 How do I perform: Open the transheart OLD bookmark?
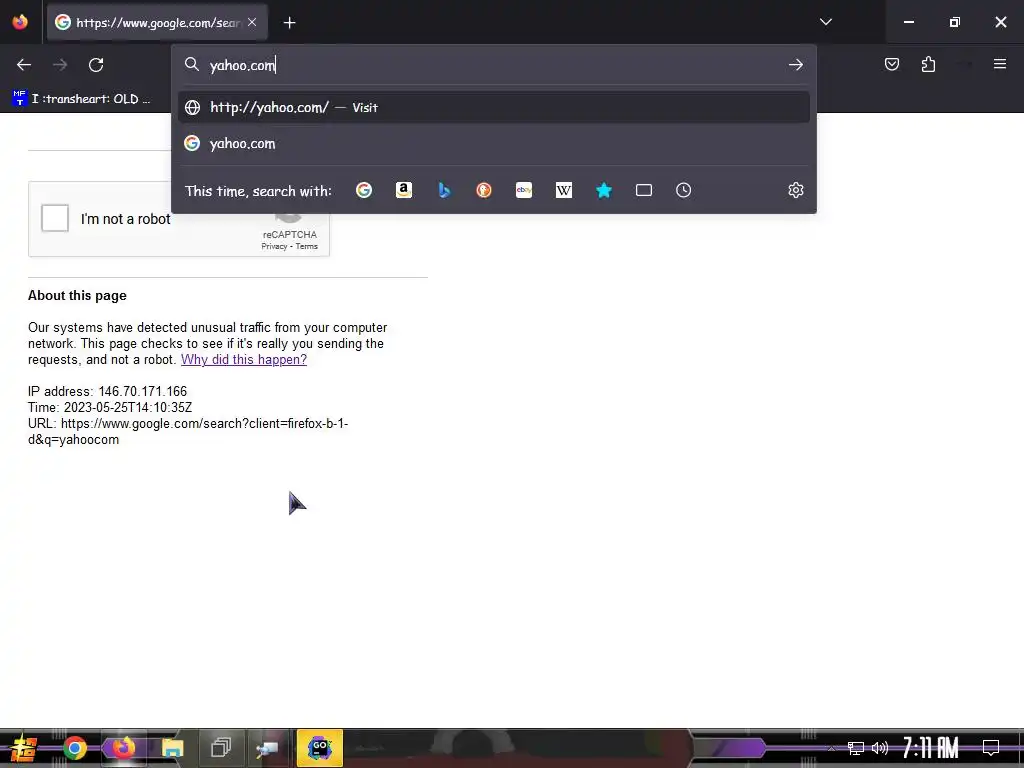click(81, 99)
